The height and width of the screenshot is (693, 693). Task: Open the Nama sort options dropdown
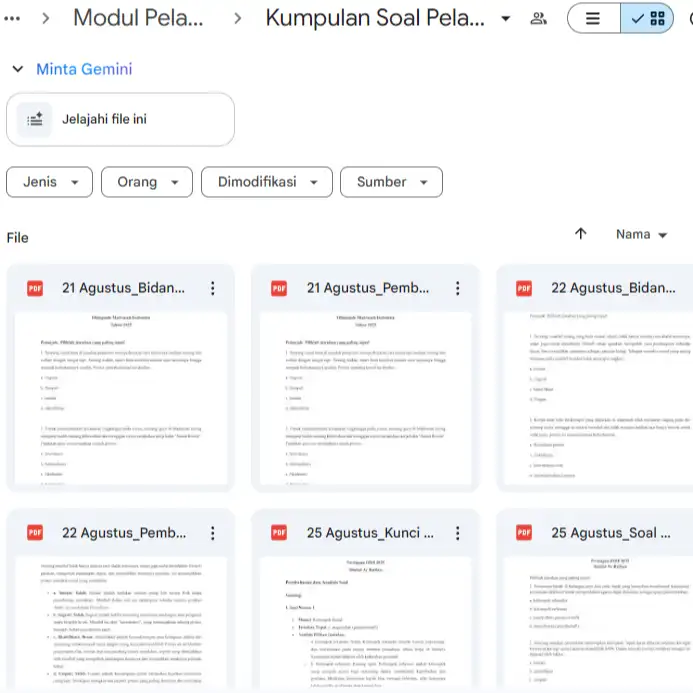(642, 234)
